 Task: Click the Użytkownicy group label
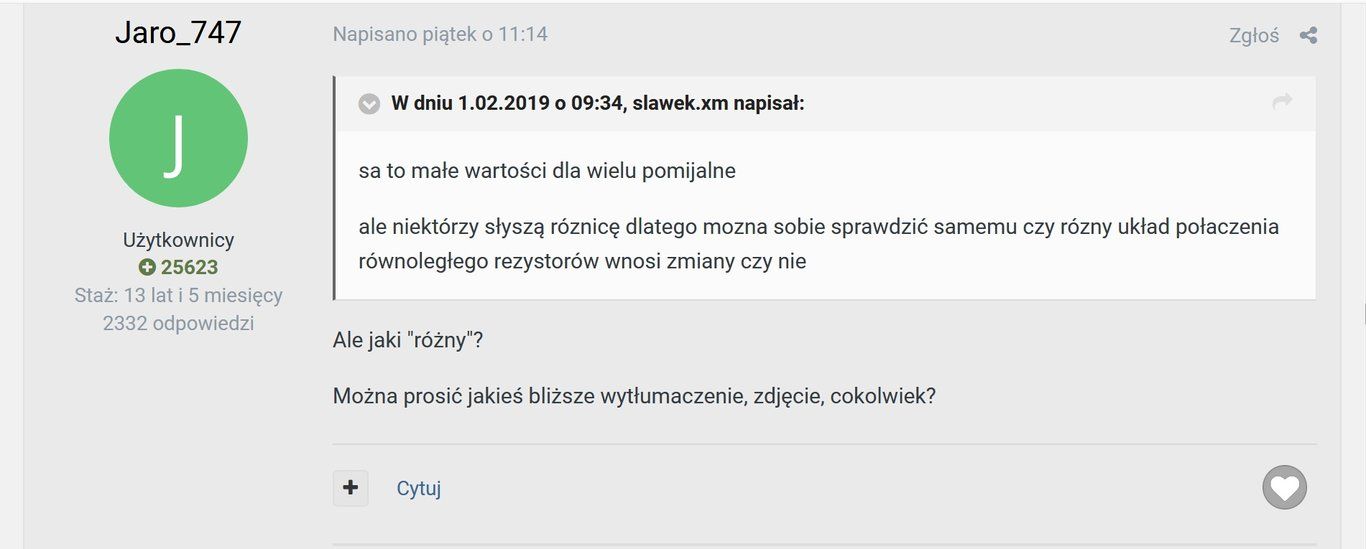click(x=178, y=240)
